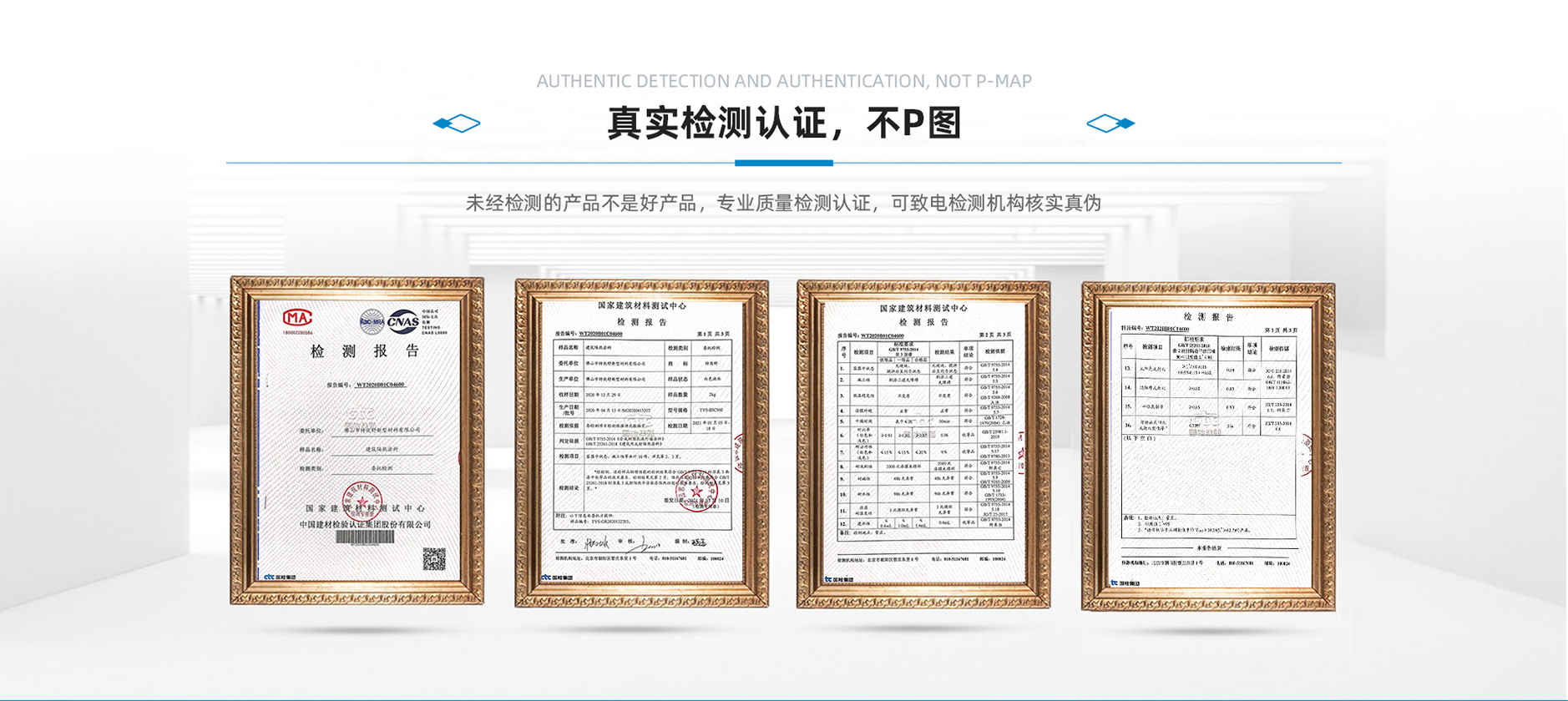The width and height of the screenshot is (1568, 701).
Task: Click the blue diamond icon right of heading
Action: pos(1110,124)
